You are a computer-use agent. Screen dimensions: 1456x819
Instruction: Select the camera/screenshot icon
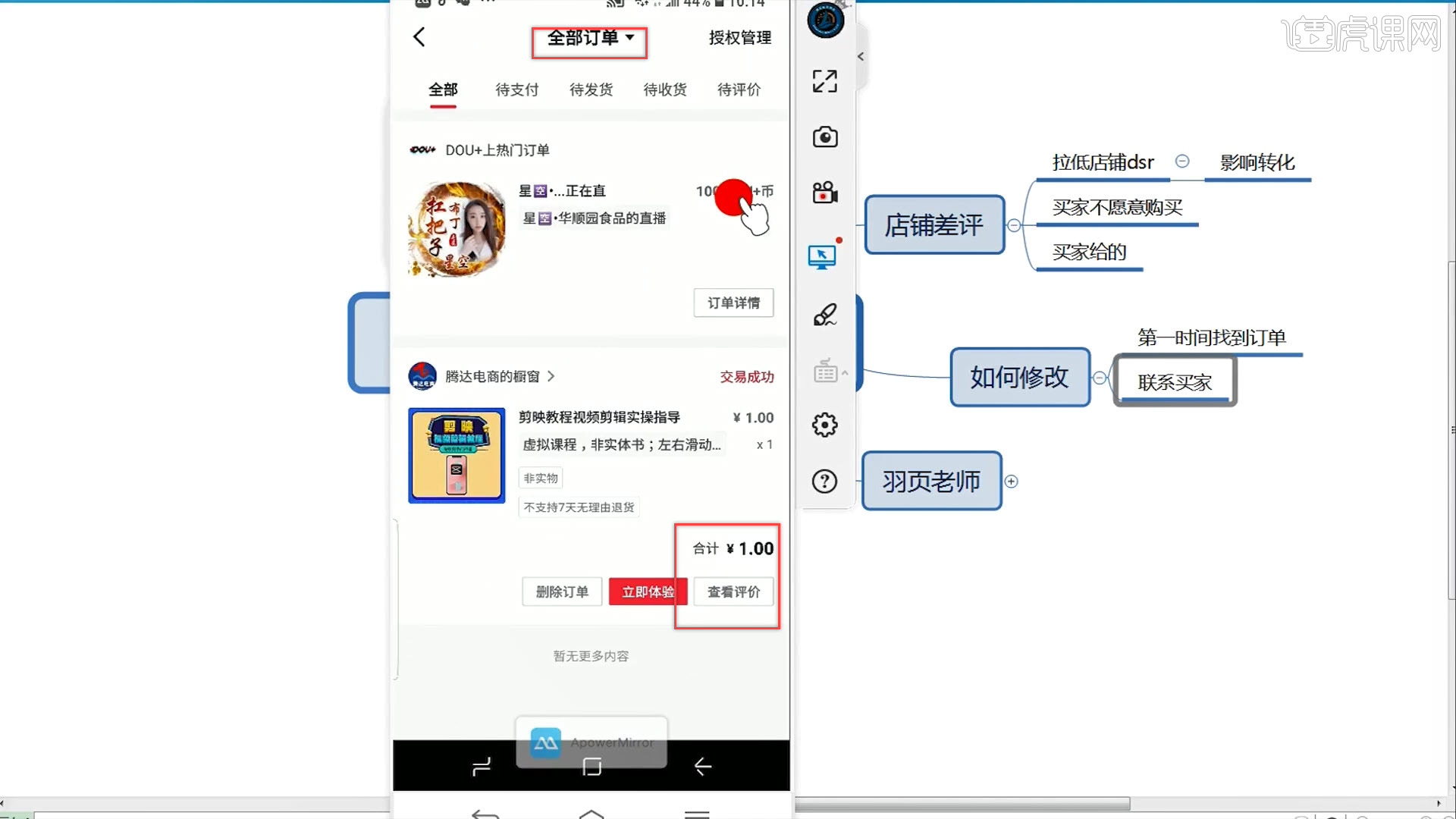824,137
